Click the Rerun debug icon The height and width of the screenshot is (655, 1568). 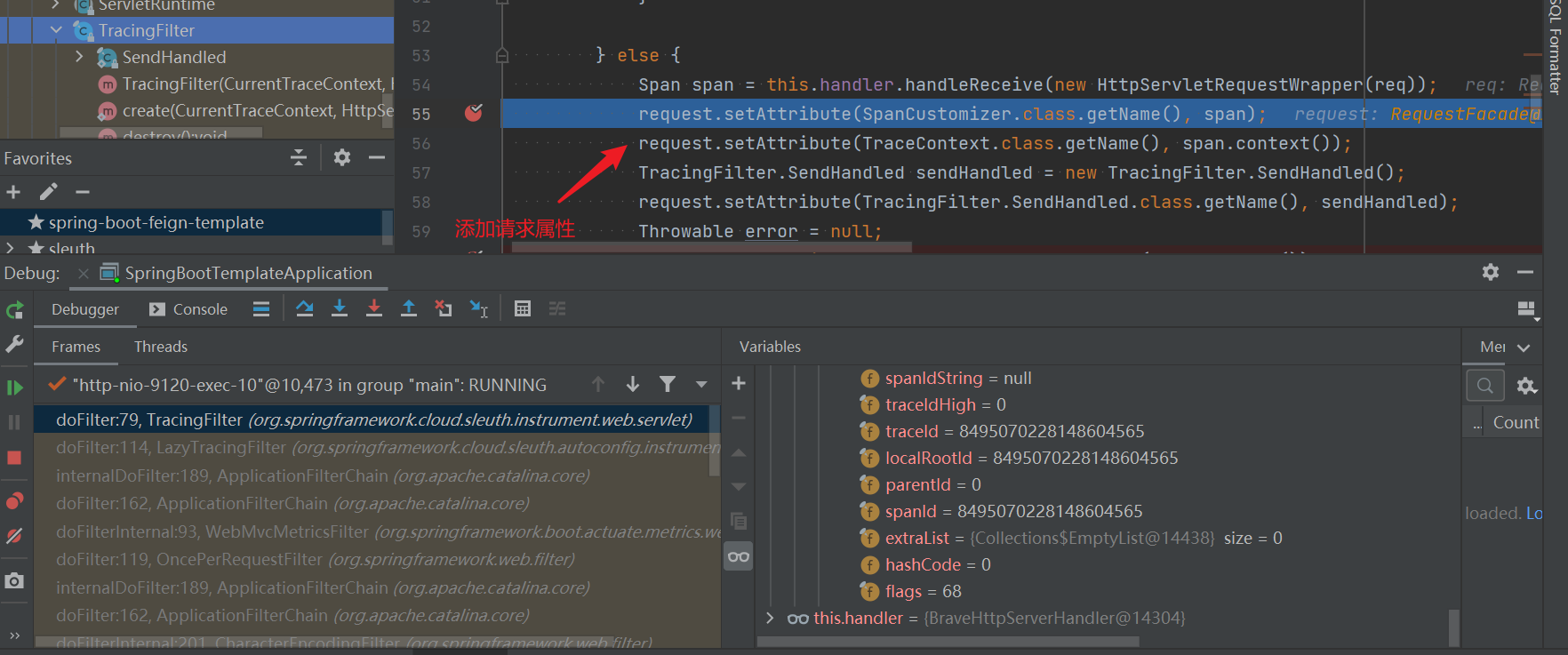(x=15, y=310)
